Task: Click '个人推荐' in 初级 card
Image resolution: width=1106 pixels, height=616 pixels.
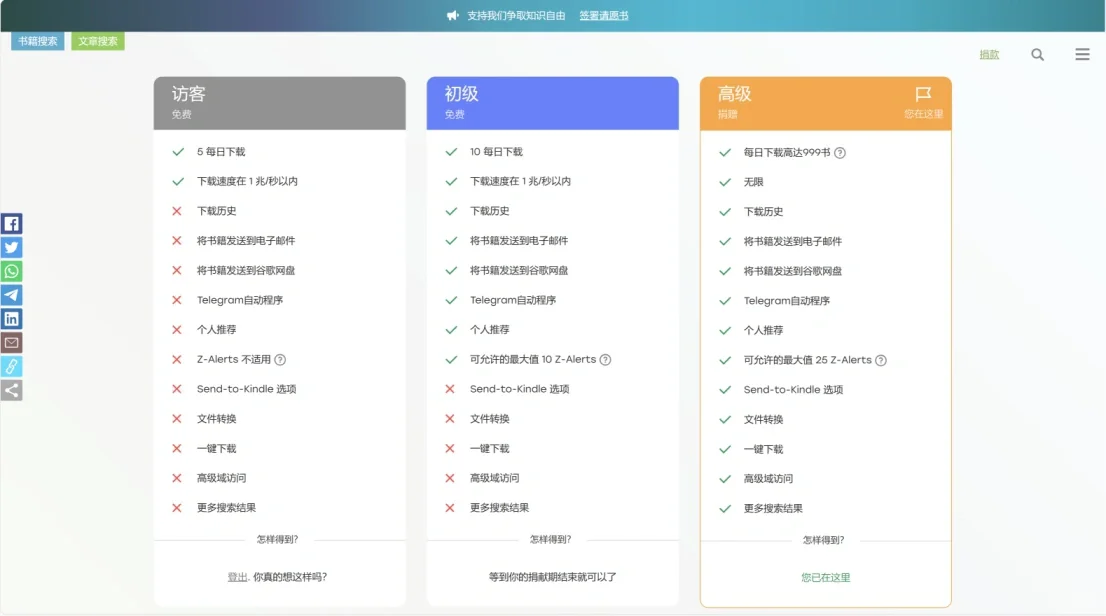Action: coord(490,330)
